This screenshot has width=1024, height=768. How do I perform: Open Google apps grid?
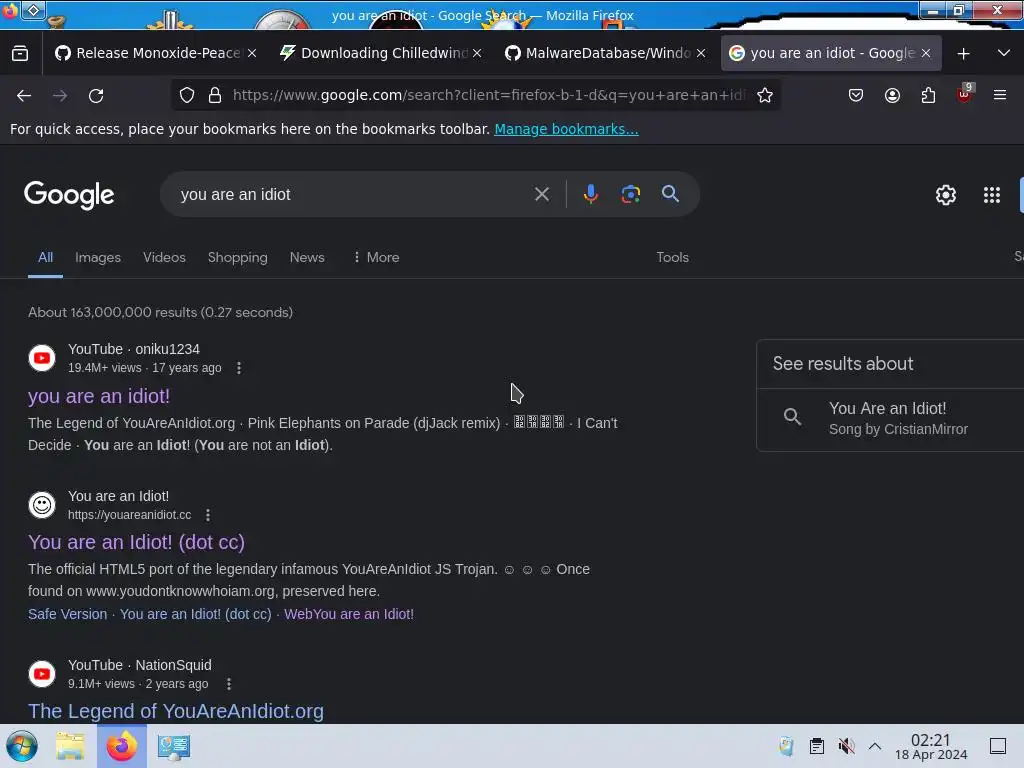click(x=991, y=195)
